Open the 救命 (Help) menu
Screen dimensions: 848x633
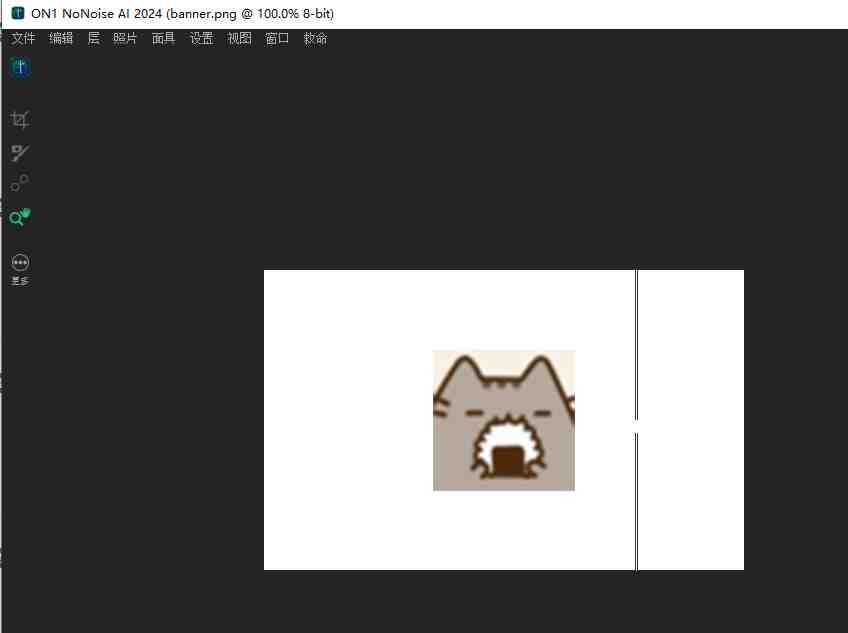[x=315, y=39]
